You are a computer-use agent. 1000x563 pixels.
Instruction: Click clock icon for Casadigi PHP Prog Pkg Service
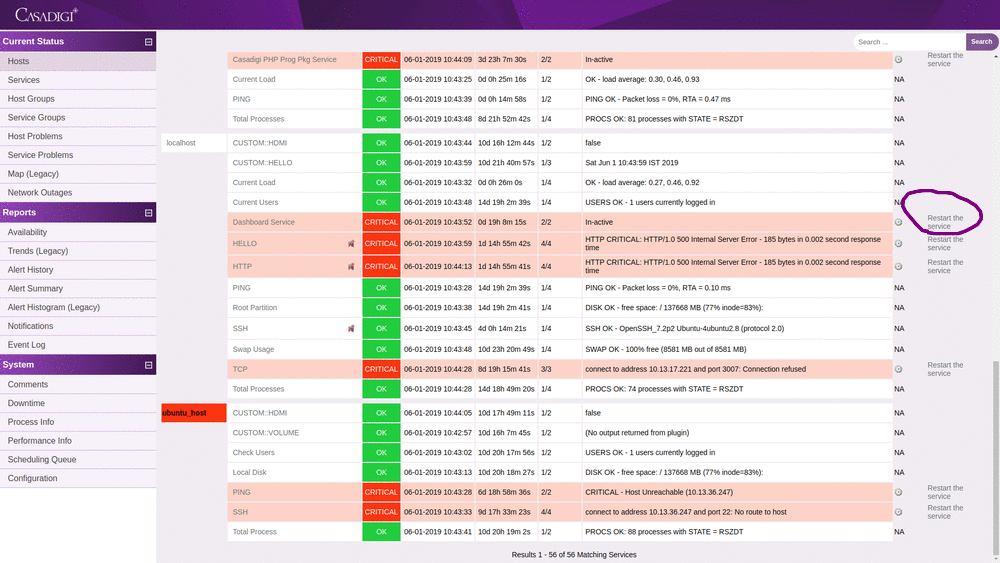(x=898, y=60)
